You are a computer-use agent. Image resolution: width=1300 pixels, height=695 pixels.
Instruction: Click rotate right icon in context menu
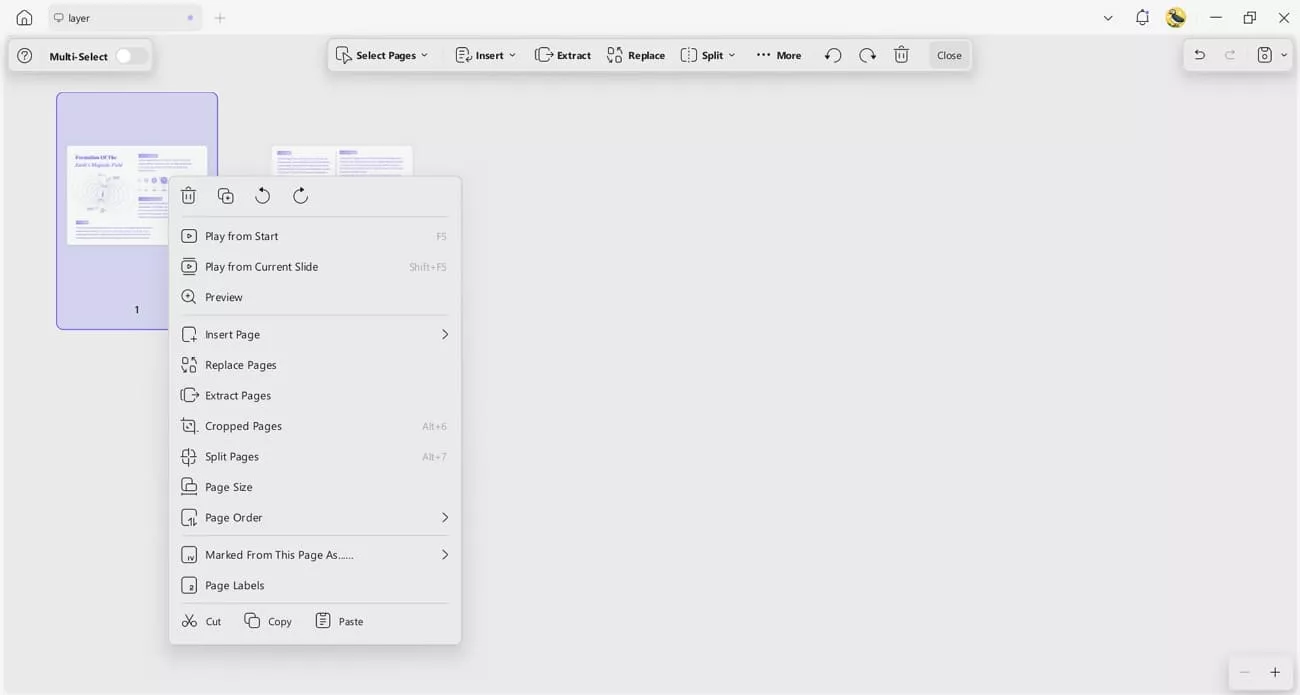[300, 196]
